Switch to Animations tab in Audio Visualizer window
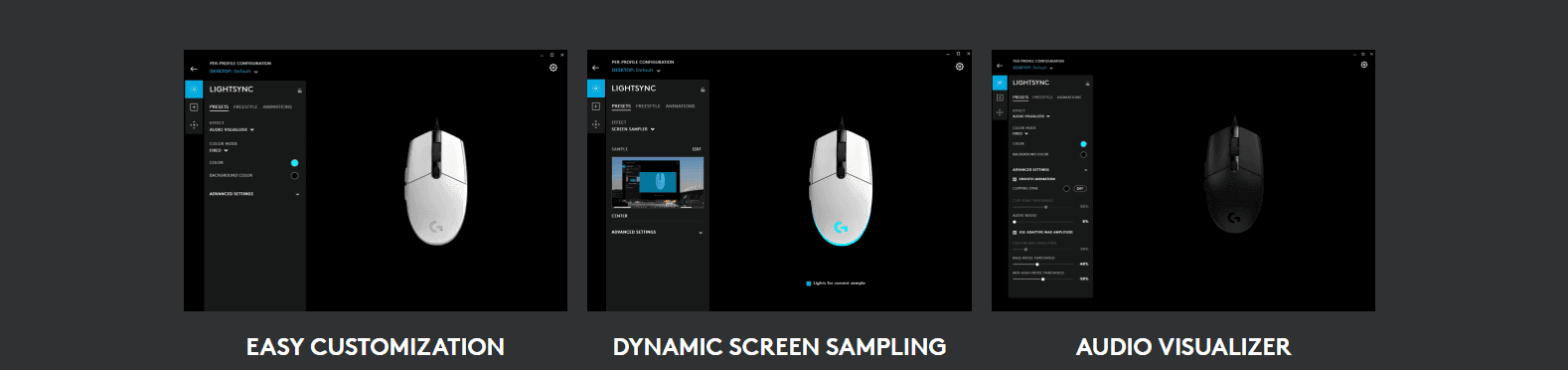Viewport: 1568px width, 370px height. click(x=1069, y=97)
